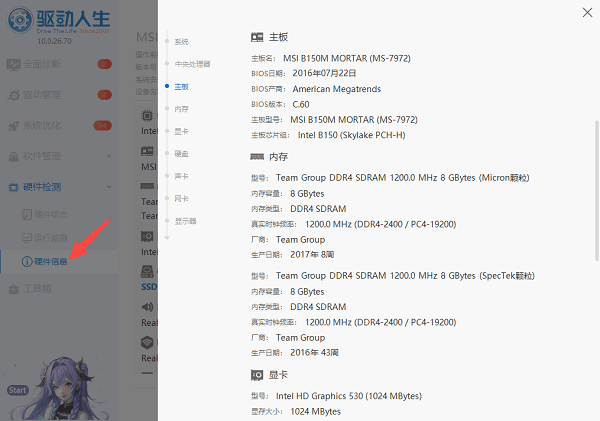The image size is (600, 421).
Task: Jump to the 中央处理器 section
Action: (x=192, y=64)
